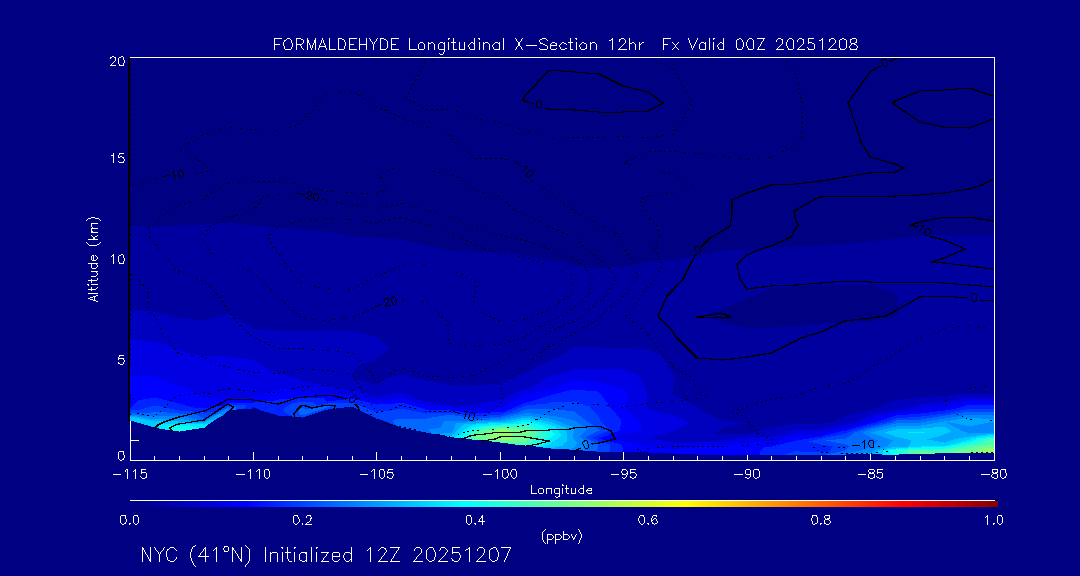
Task: Click the ppbv color scale bar
Action: coord(563,504)
